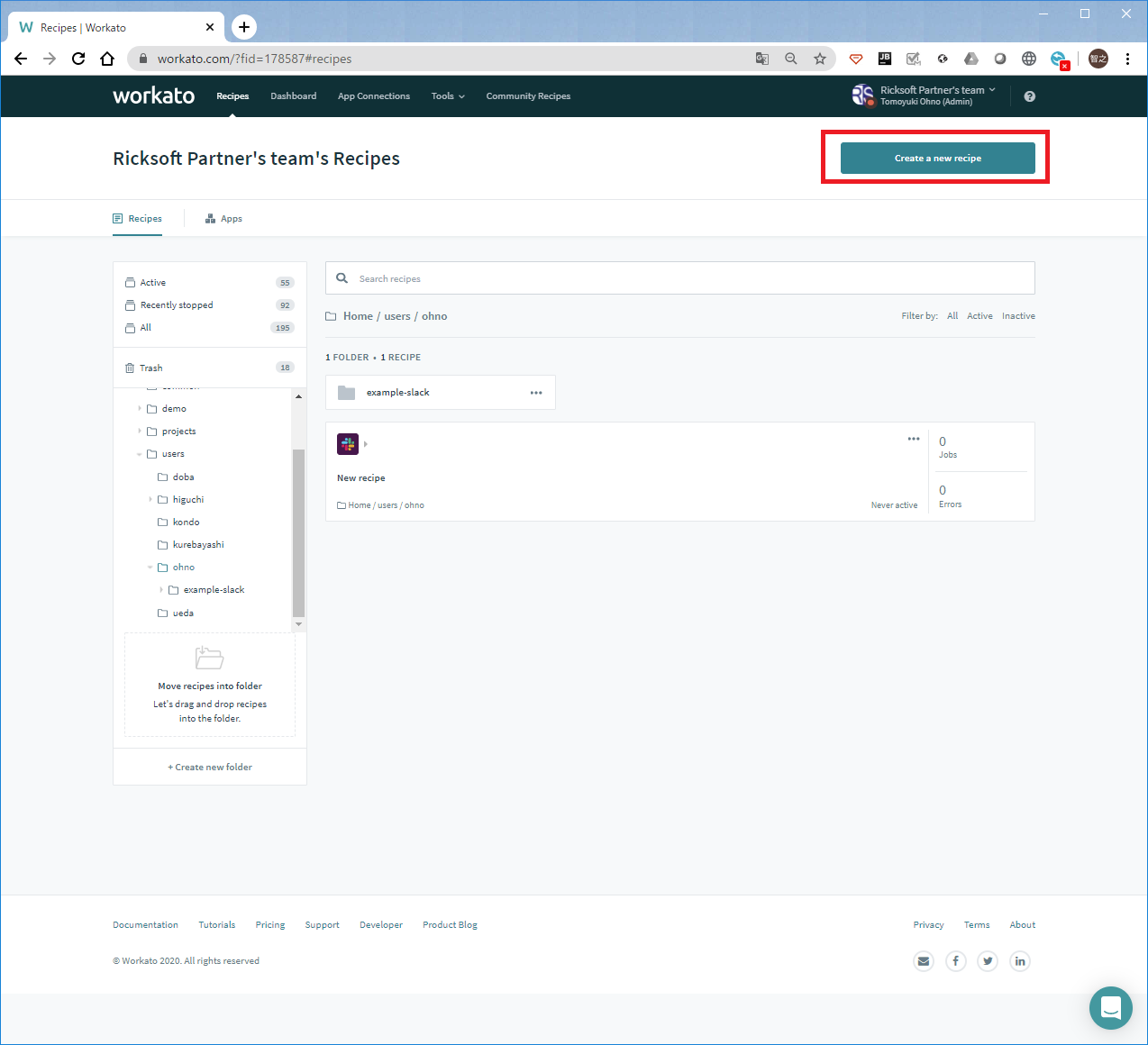Open the New recipe title
This screenshot has width=1148, height=1045.
(360, 478)
